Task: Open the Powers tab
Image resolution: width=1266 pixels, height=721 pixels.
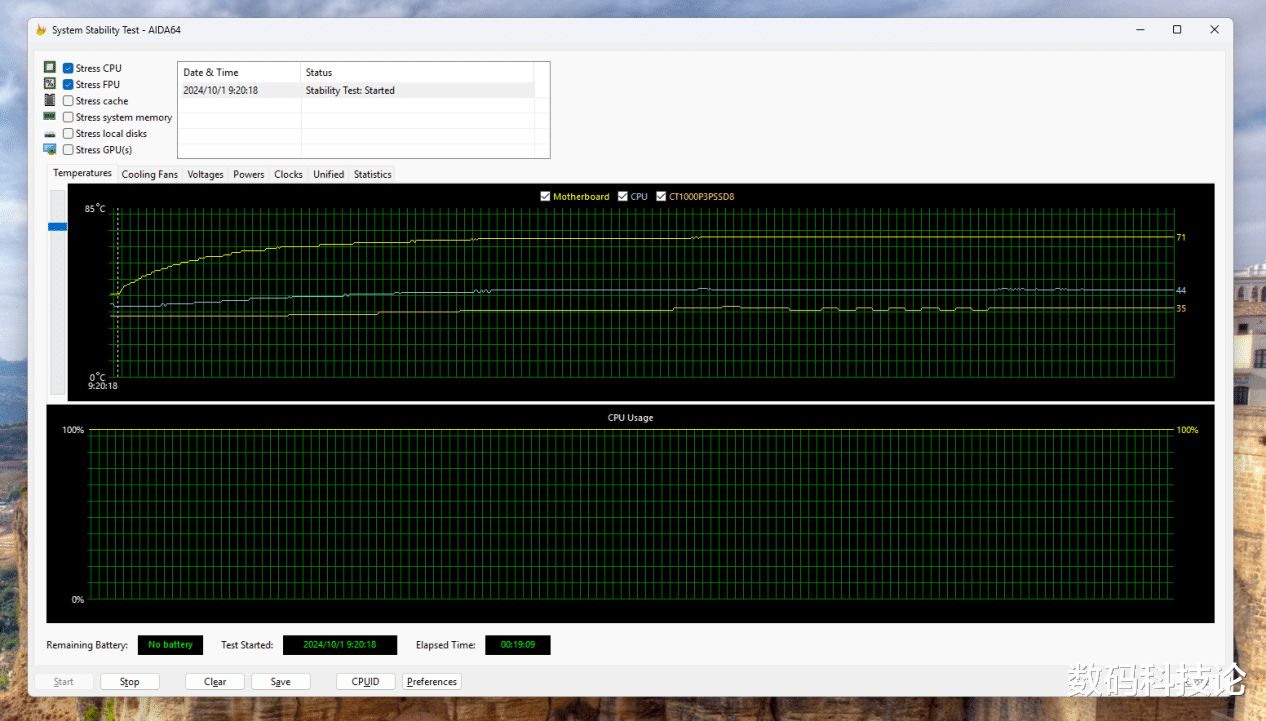Action: [x=249, y=174]
